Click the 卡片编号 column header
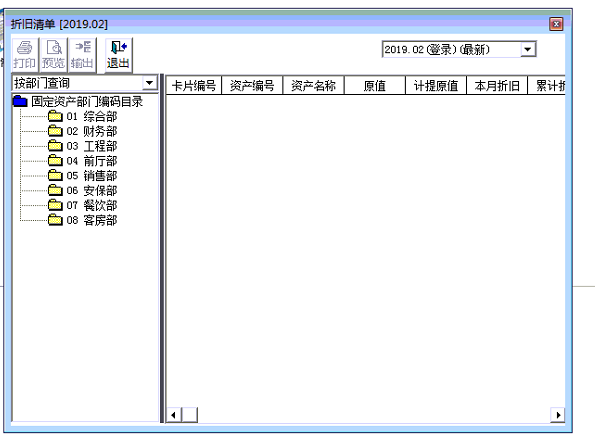Image resolution: width=595 pixels, height=445 pixels. point(194,85)
